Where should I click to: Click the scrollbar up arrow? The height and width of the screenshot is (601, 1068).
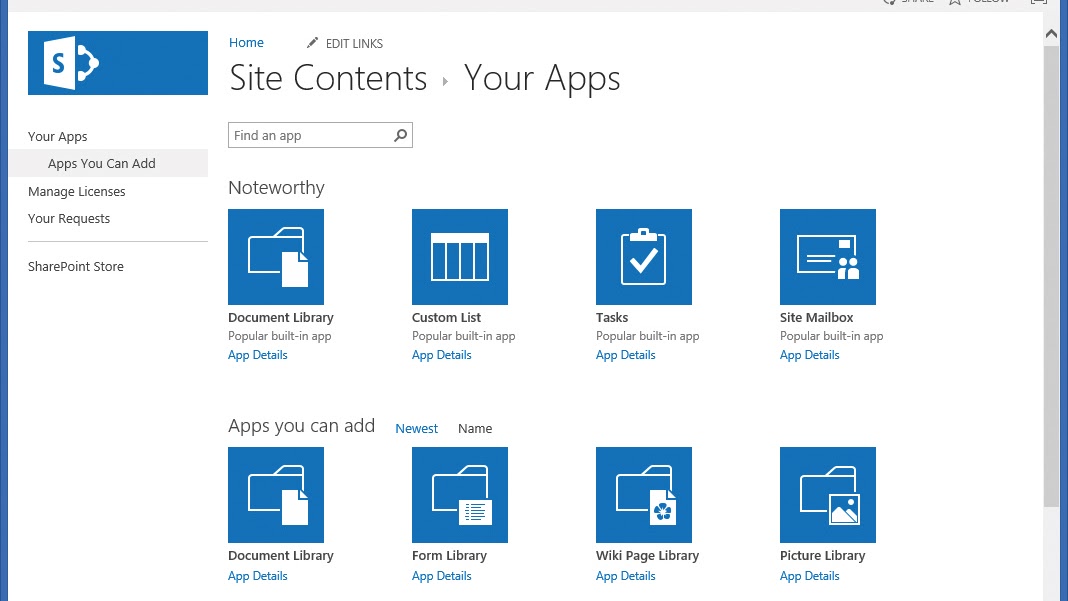pos(1052,33)
